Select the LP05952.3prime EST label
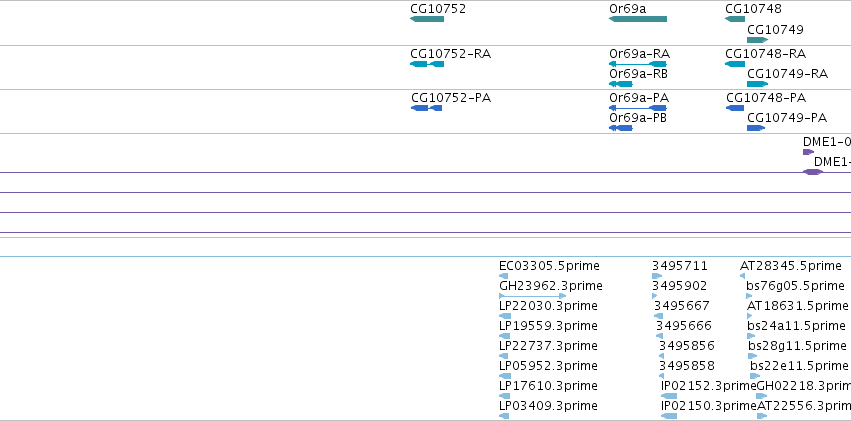This screenshot has width=851, height=421. [548, 366]
